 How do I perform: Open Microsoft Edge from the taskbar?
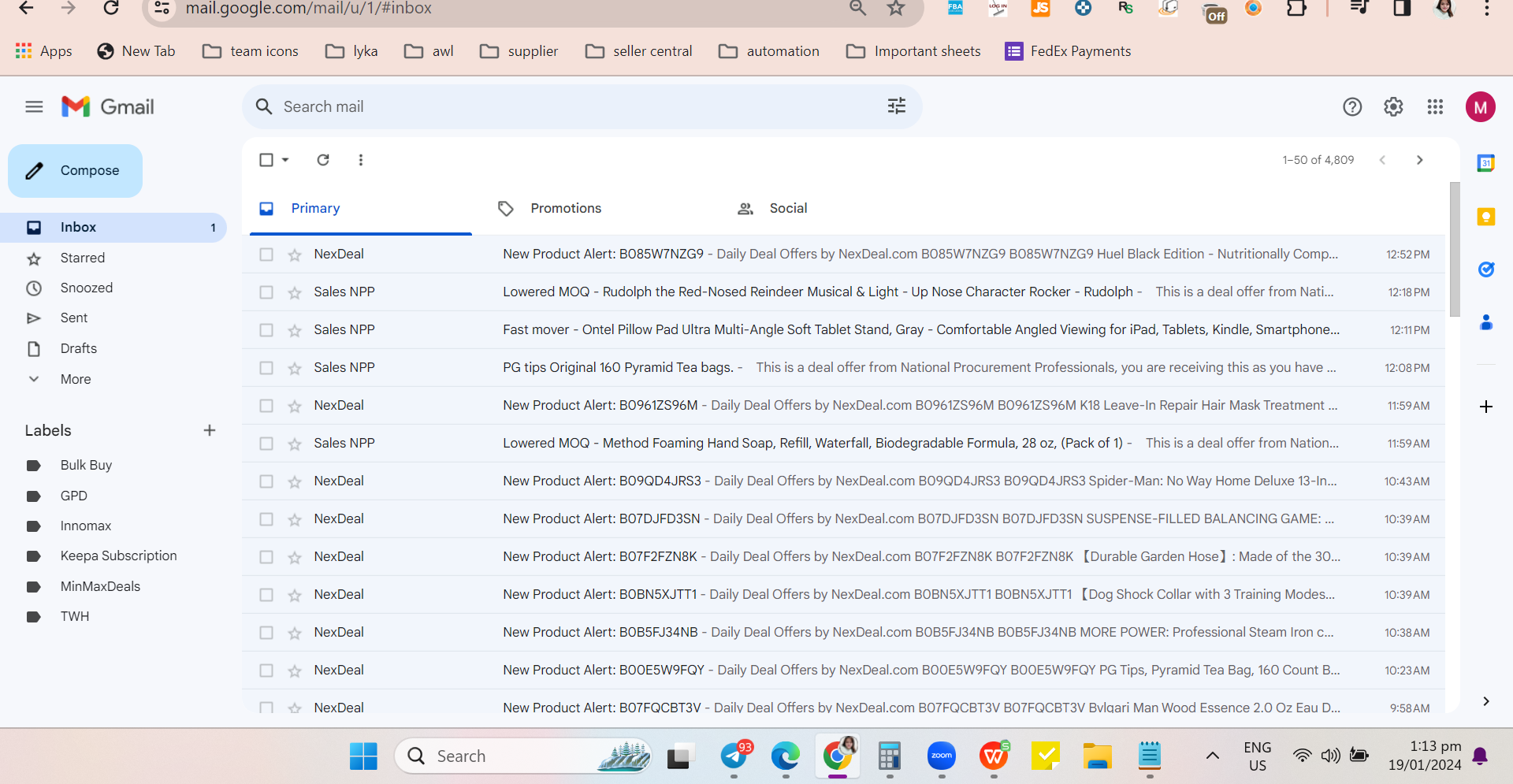pyautogui.click(x=786, y=756)
